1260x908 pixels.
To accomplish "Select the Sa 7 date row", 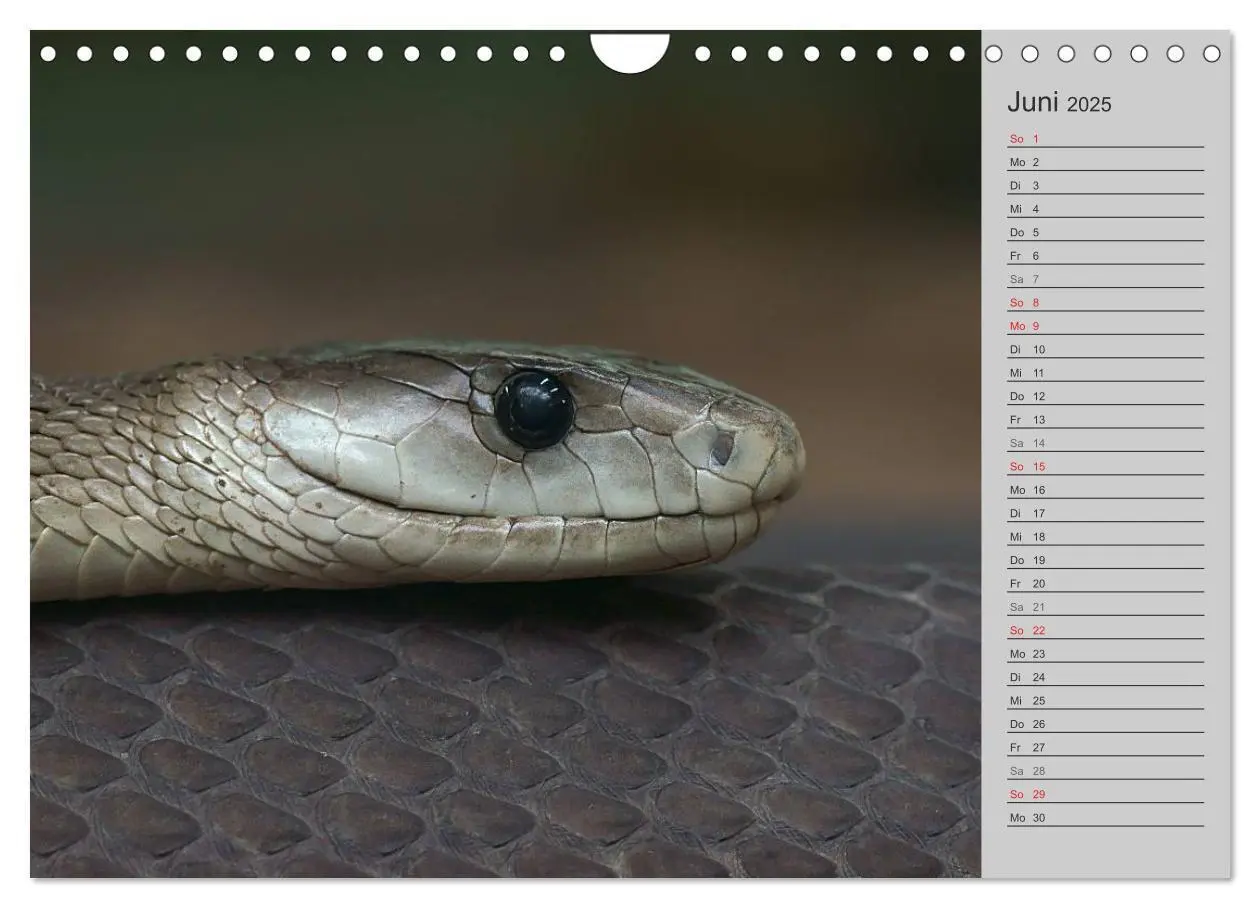I will click(1105, 279).
